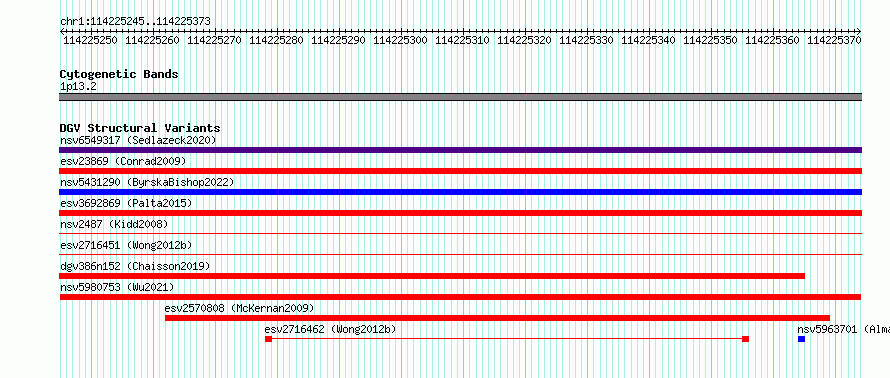Screen dimensions: 890x378
Task: Click the blue nsv5431290 variant bar
Action: pyautogui.click(x=460, y=192)
